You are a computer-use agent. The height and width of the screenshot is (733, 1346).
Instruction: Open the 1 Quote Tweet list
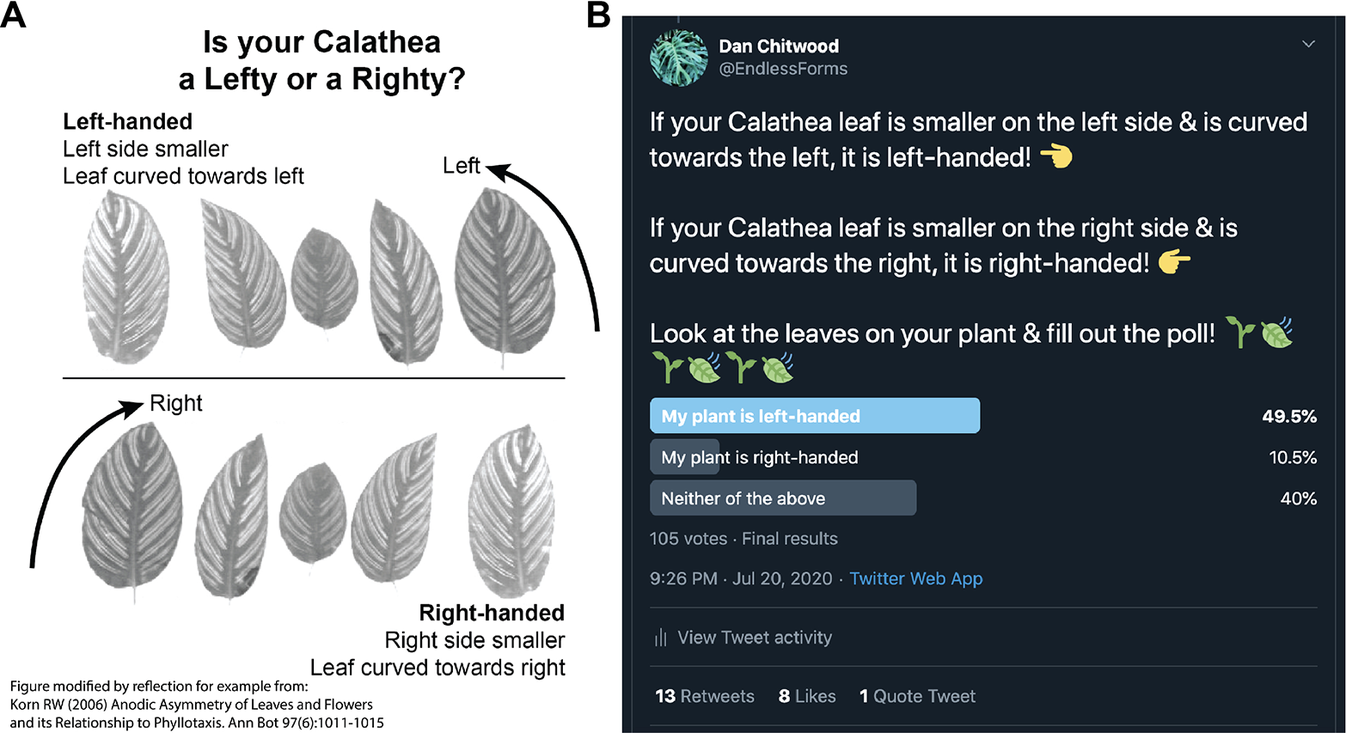[x=917, y=696]
